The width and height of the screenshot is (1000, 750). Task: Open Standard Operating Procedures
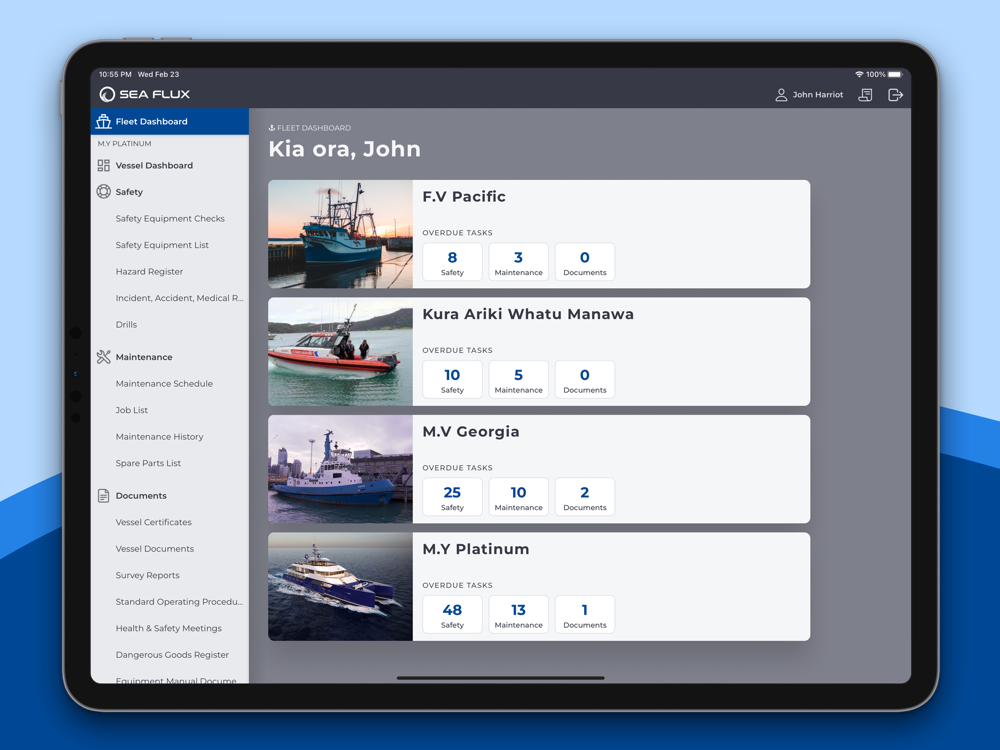click(x=179, y=601)
